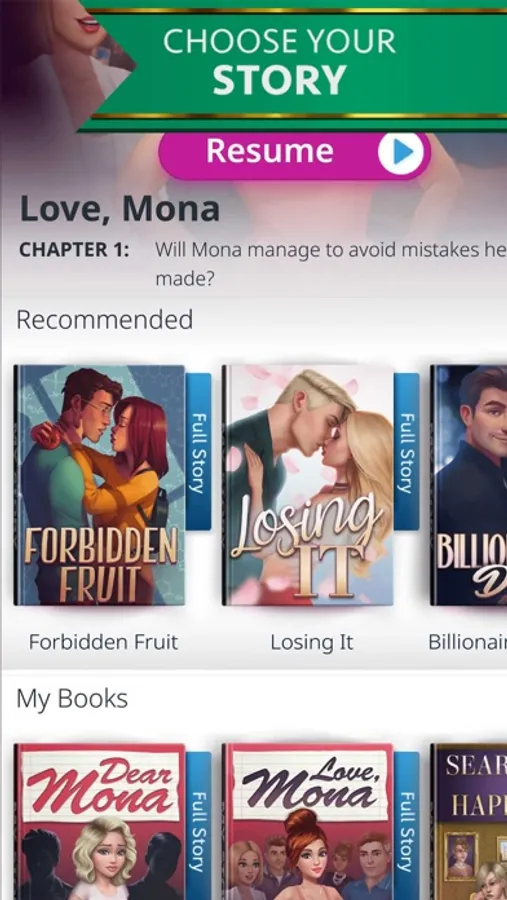
Task: Open the Dear Mona book in My Books
Action: (100, 821)
